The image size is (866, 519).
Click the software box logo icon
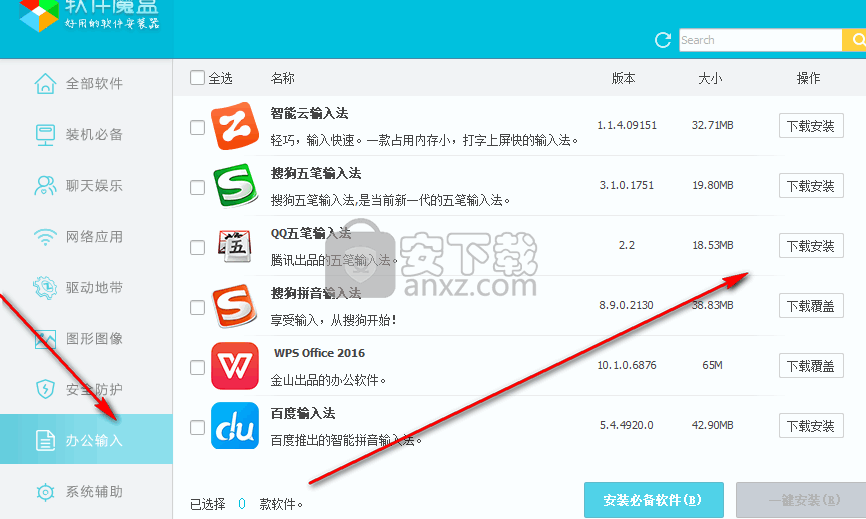coord(39,14)
